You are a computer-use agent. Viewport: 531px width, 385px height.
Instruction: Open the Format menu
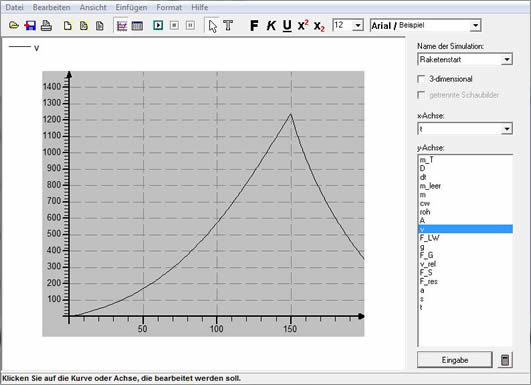click(x=169, y=7)
